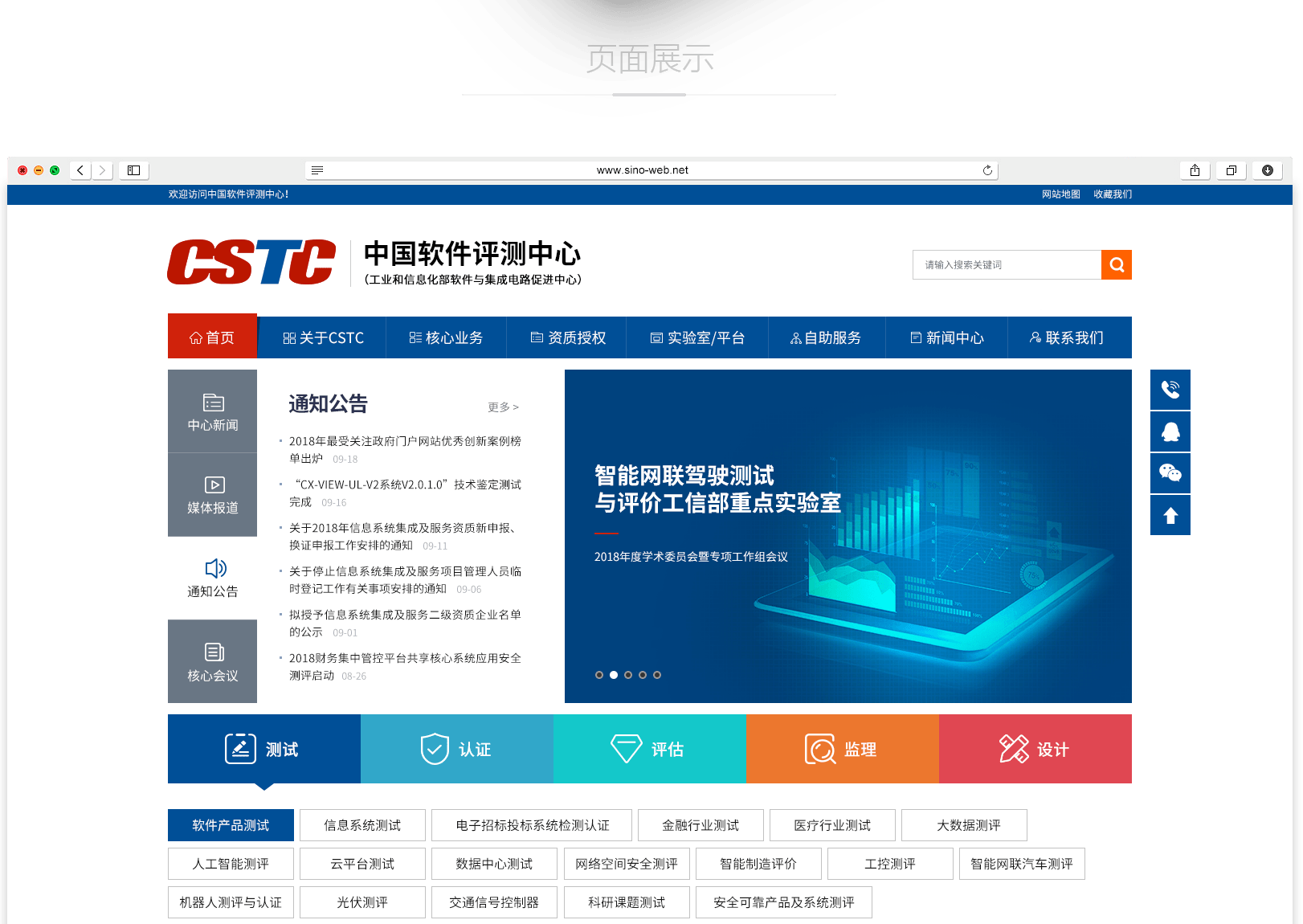This screenshot has width=1303, height=924.
Task: Select the third carousel indicator dot
Action: tap(628, 675)
